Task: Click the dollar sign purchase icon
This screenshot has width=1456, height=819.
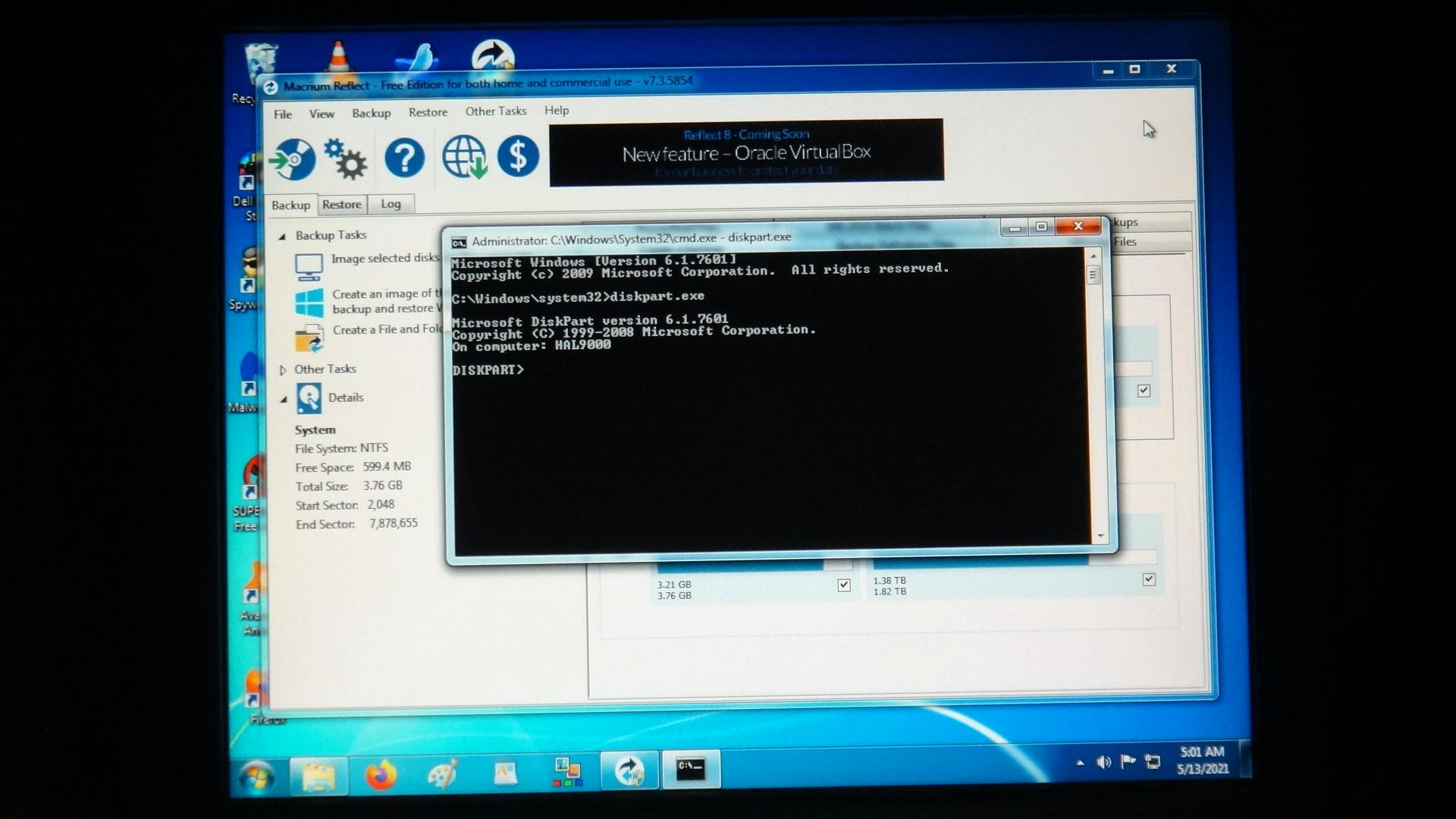Action: (518, 155)
